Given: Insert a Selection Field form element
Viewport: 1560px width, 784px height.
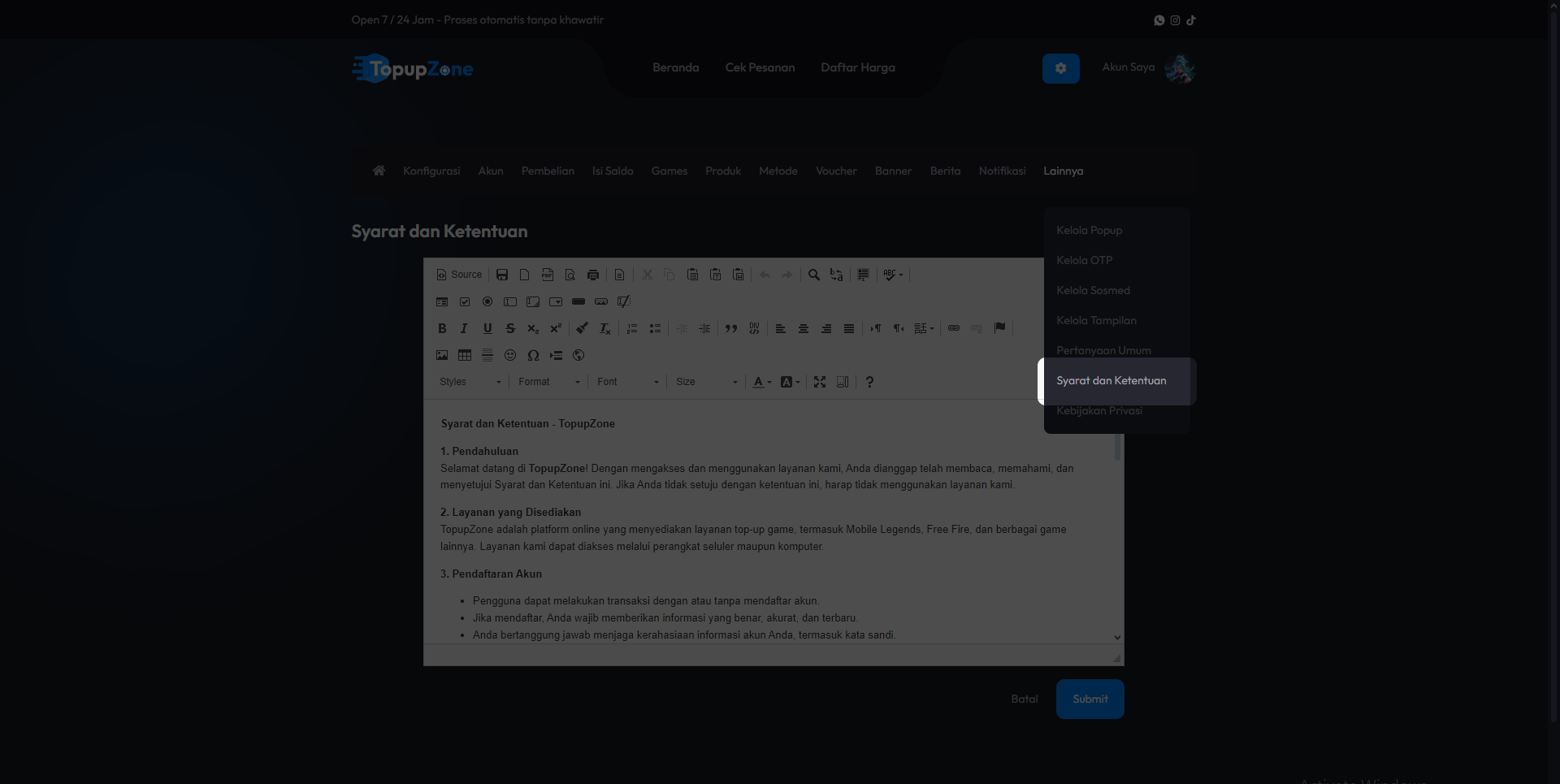Looking at the screenshot, I should tap(556, 301).
